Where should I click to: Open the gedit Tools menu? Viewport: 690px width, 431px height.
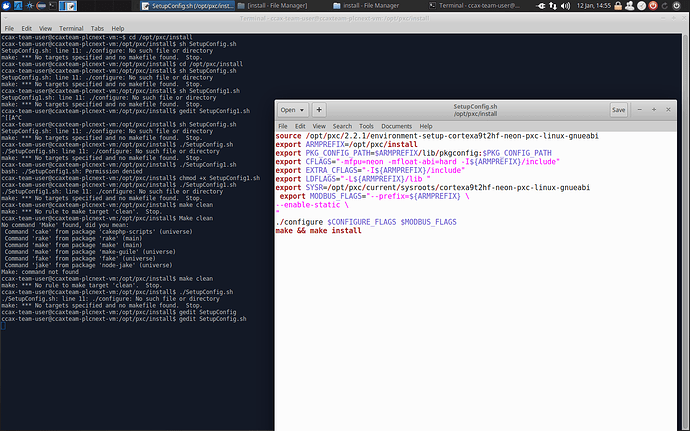coord(366,126)
